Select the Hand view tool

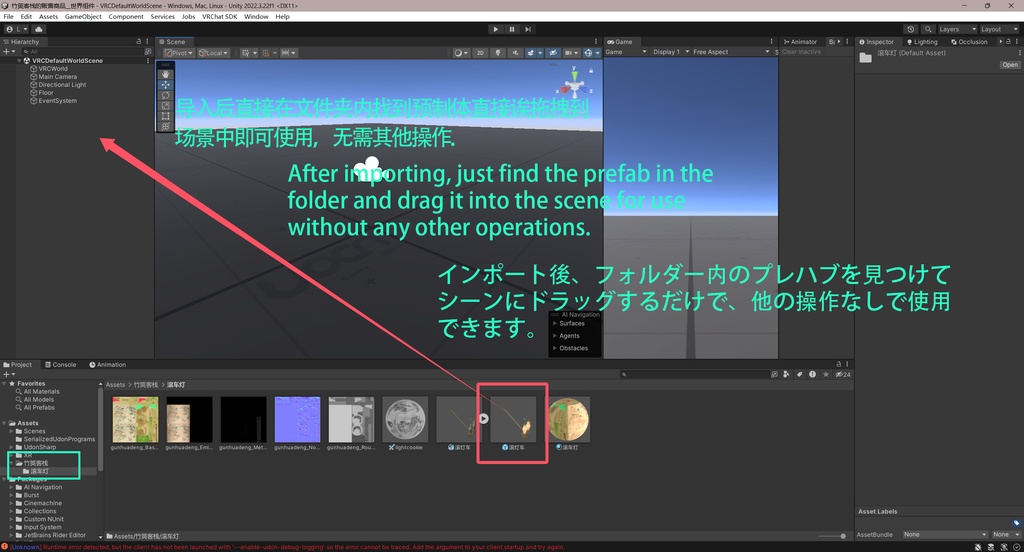point(165,74)
